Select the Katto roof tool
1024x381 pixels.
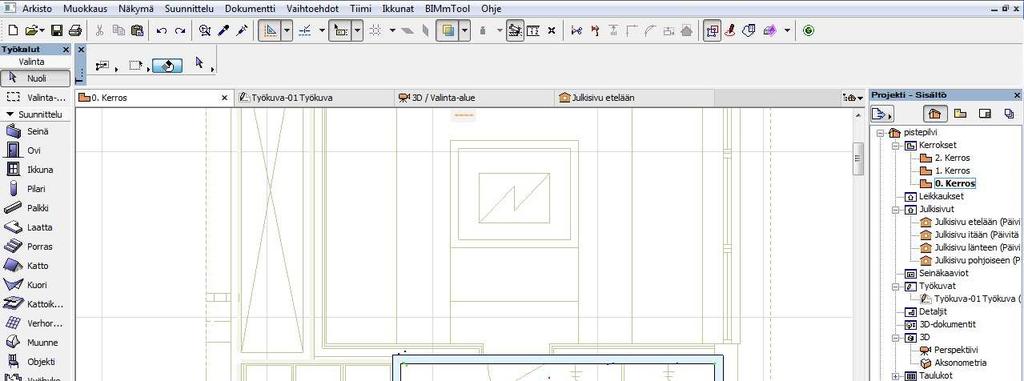click(x=36, y=266)
